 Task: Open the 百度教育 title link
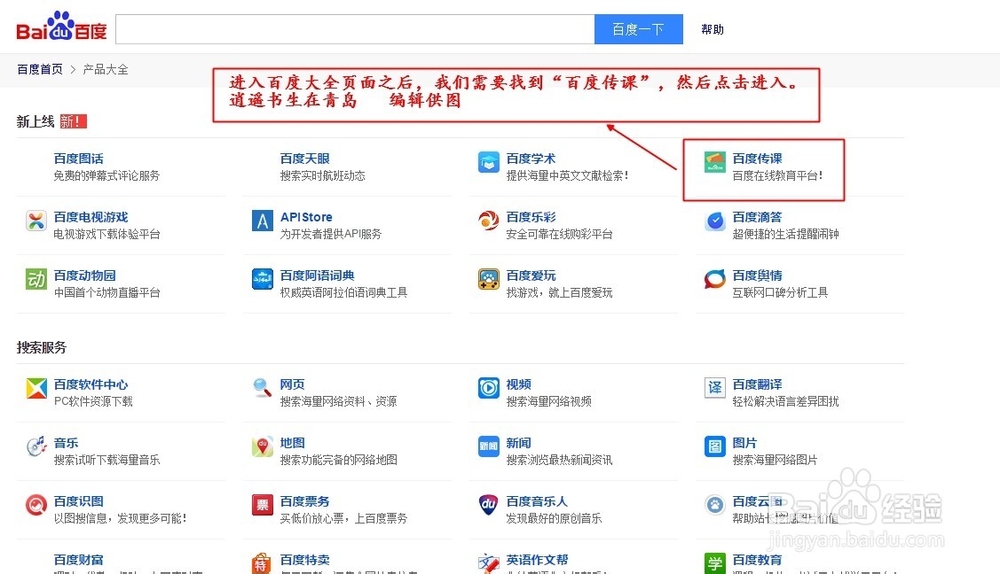click(757, 559)
